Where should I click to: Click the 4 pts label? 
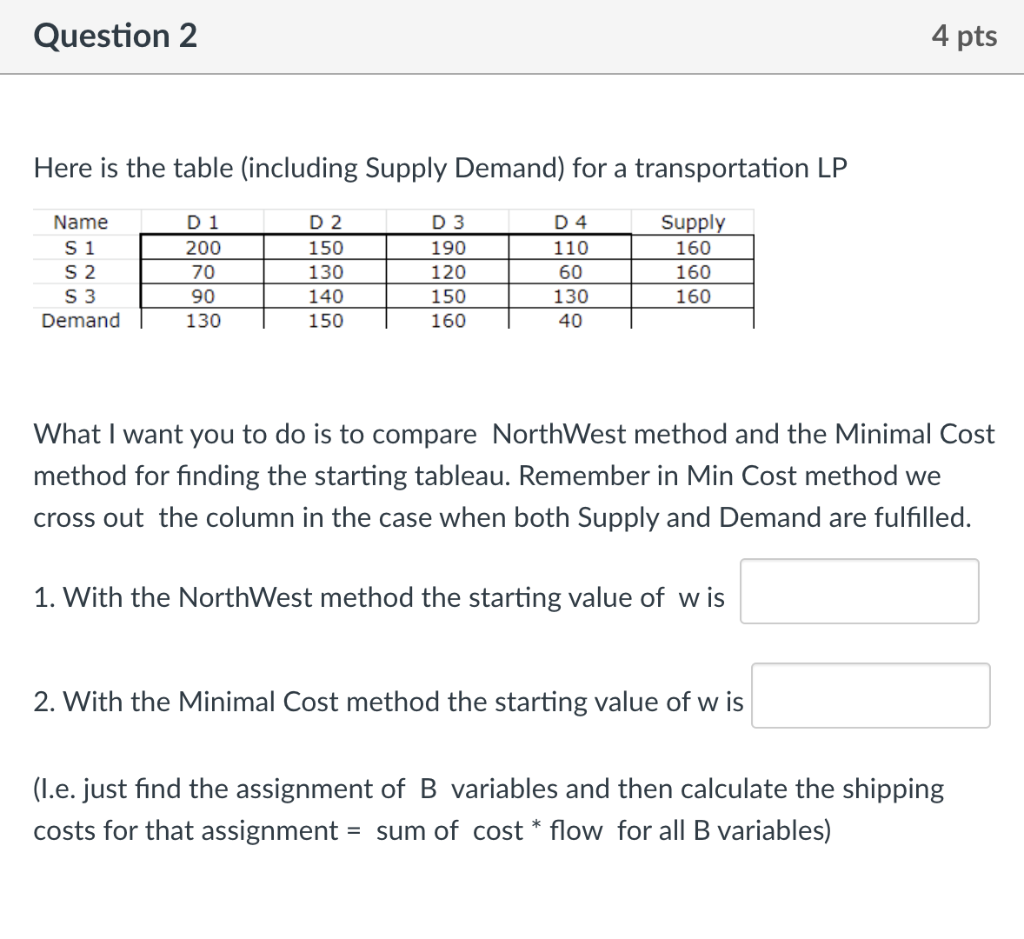(x=965, y=35)
